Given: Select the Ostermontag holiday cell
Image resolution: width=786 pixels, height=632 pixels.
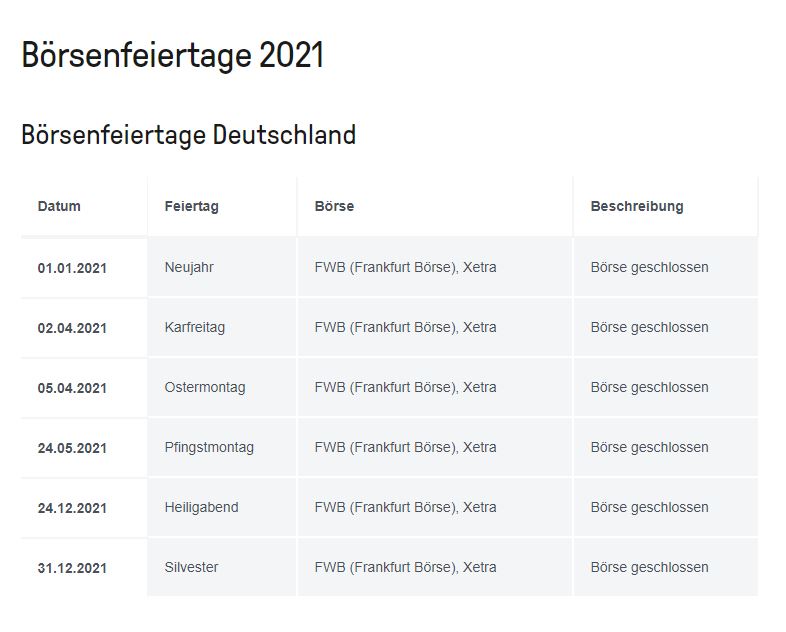Looking at the screenshot, I should coord(204,387).
